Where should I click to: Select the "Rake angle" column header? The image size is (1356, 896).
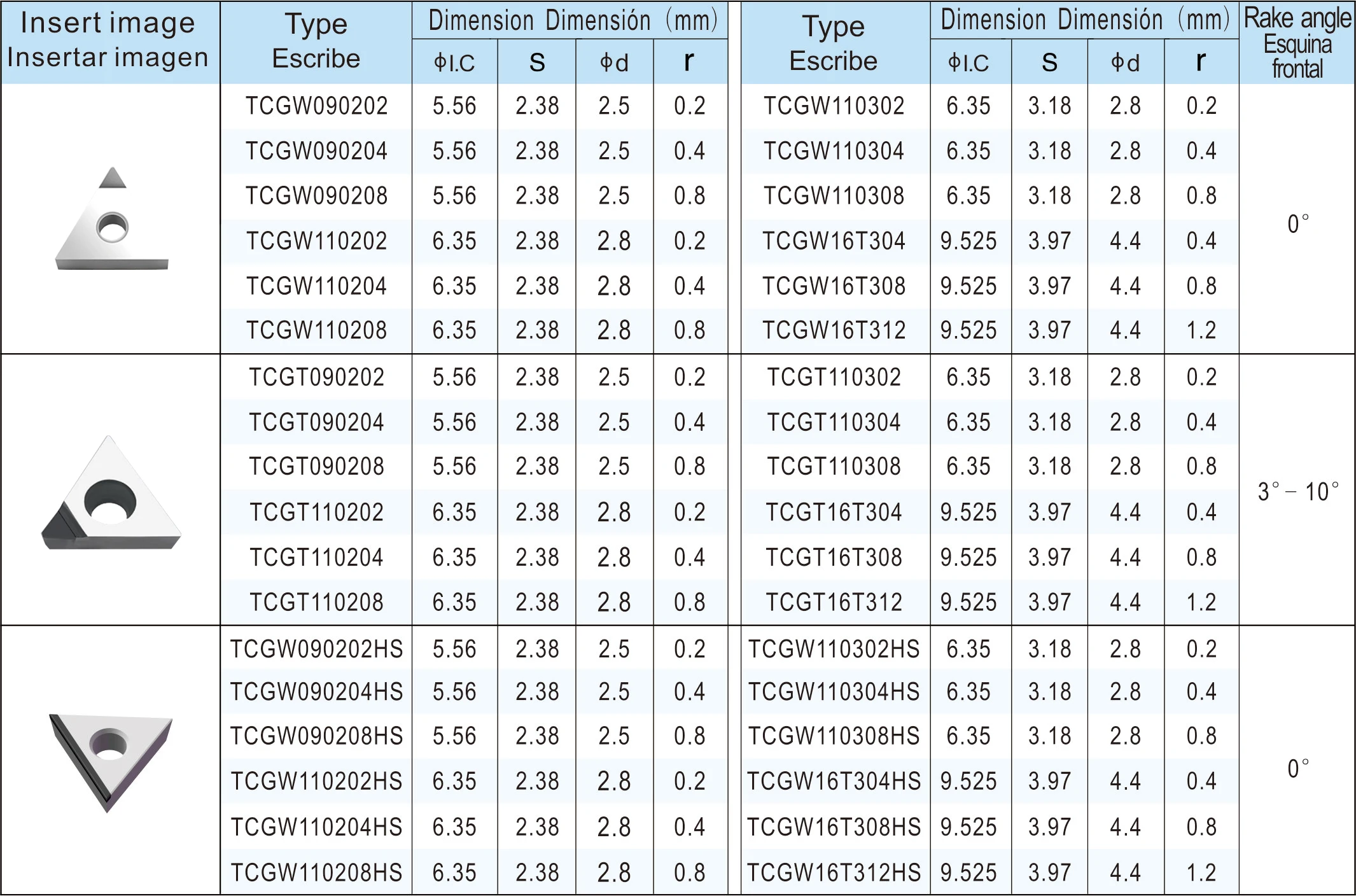pyautogui.click(x=1297, y=43)
